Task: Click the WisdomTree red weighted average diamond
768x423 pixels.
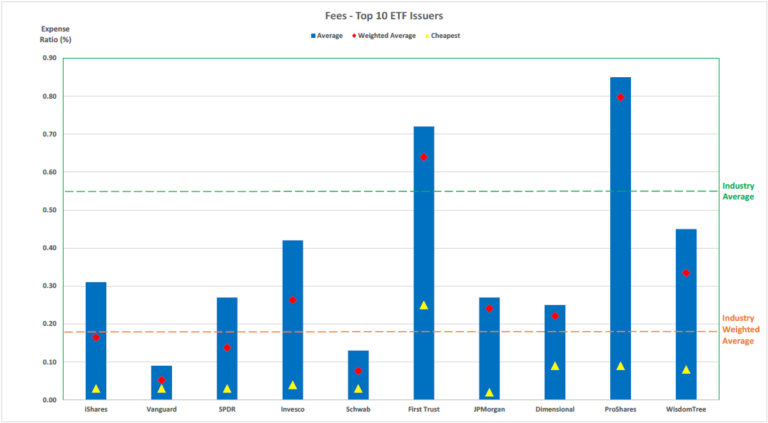Action: click(686, 273)
